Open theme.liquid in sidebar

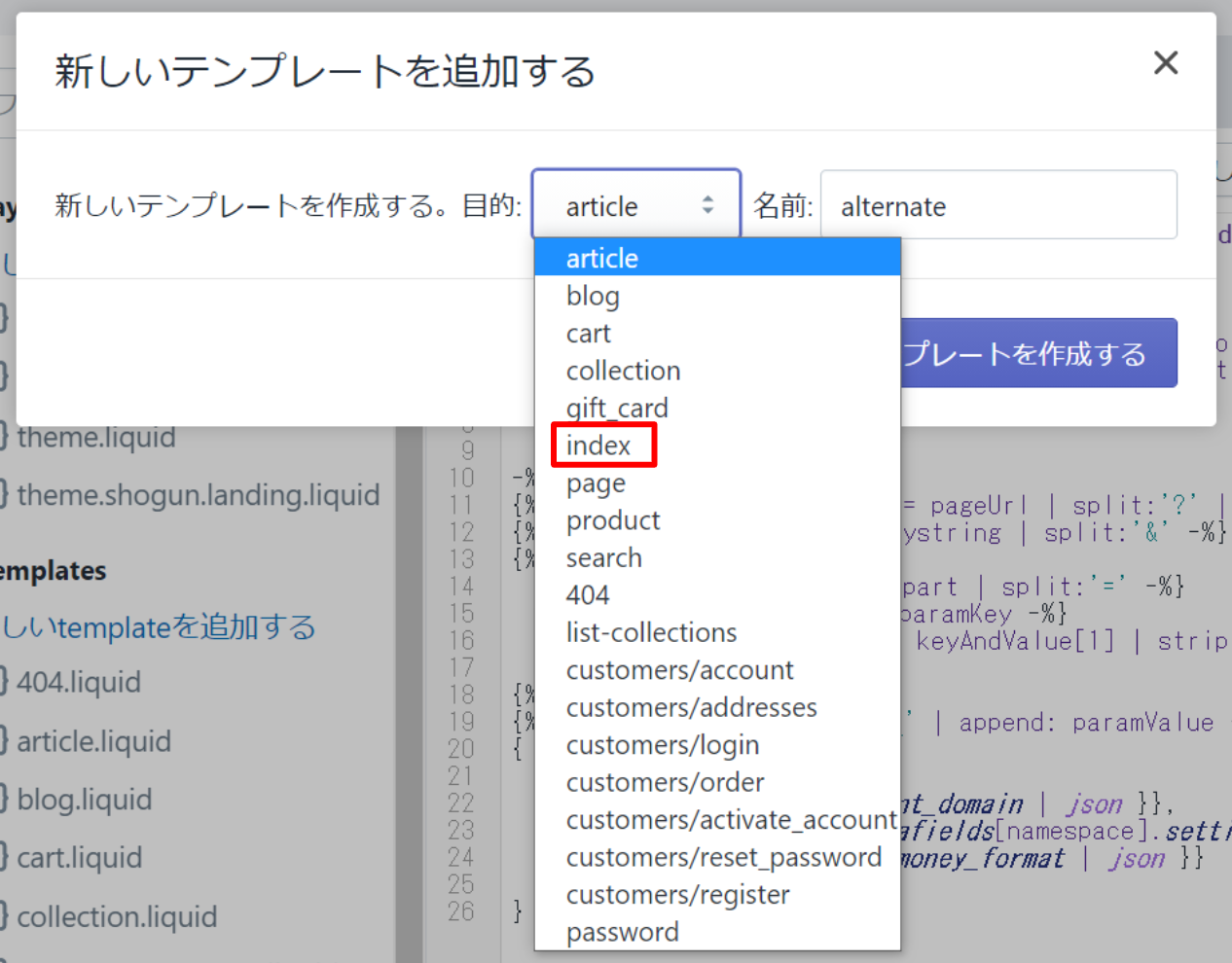tap(96, 437)
